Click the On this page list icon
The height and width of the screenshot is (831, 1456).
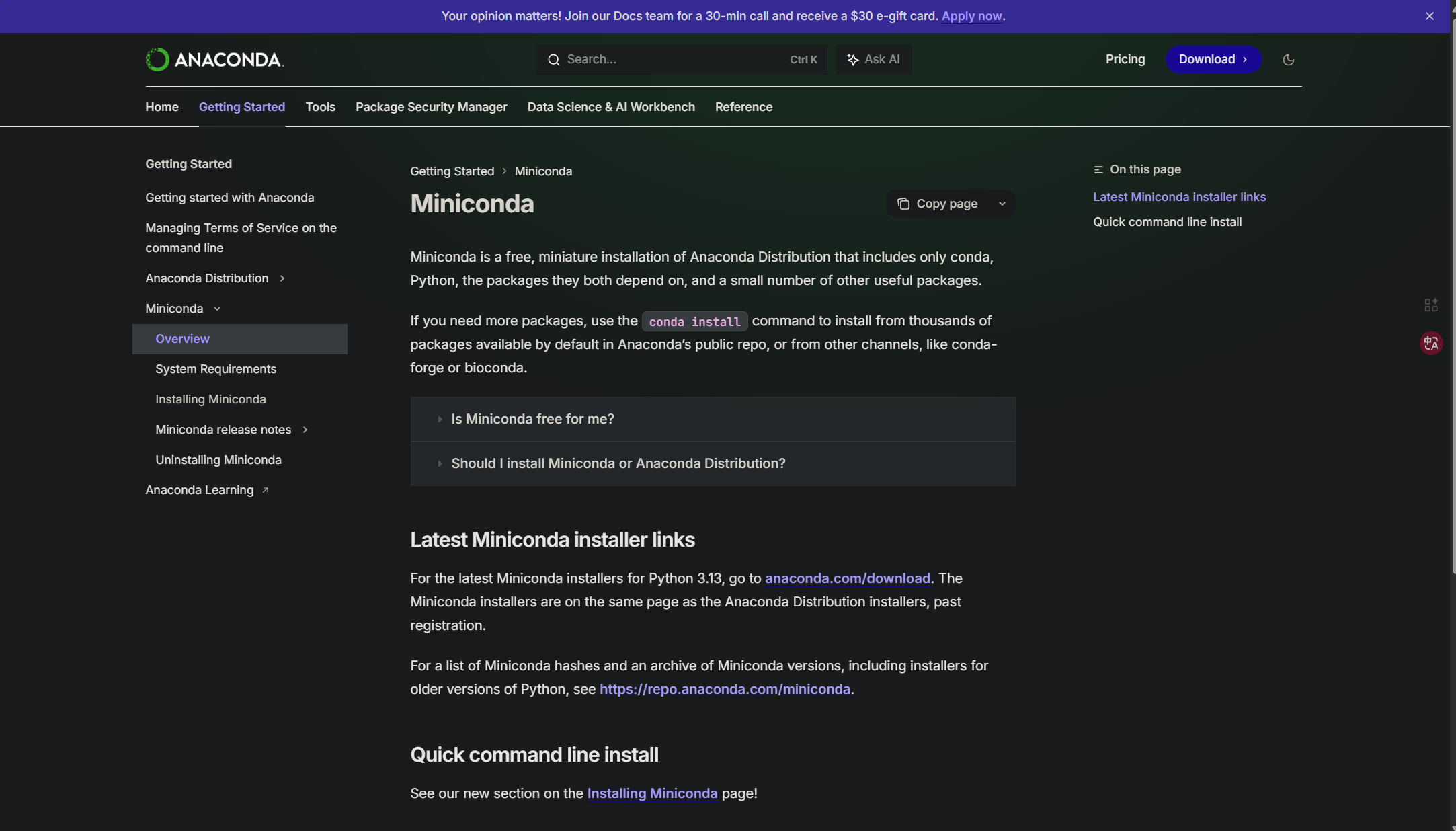tap(1098, 169)
